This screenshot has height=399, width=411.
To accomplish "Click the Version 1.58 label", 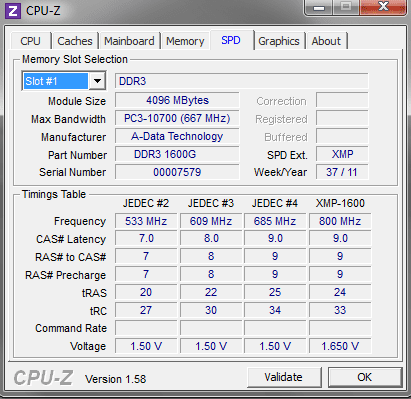I will tap(116, 379).
